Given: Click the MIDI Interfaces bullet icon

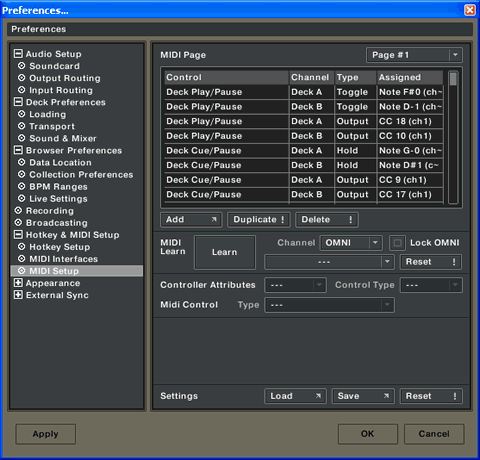Looking at the screenshot, I should point(22,259).
